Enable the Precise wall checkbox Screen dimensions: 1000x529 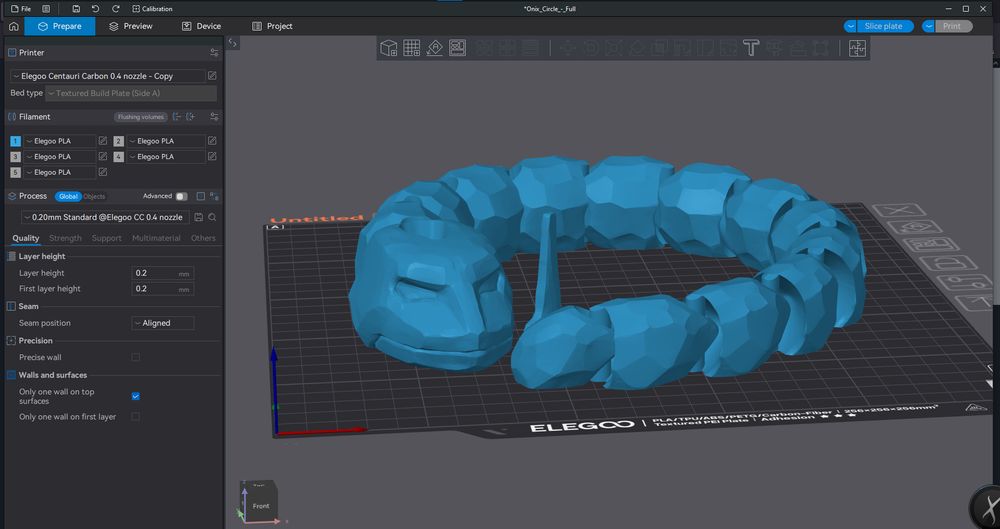pyautogui.click(x=136, y=357)
